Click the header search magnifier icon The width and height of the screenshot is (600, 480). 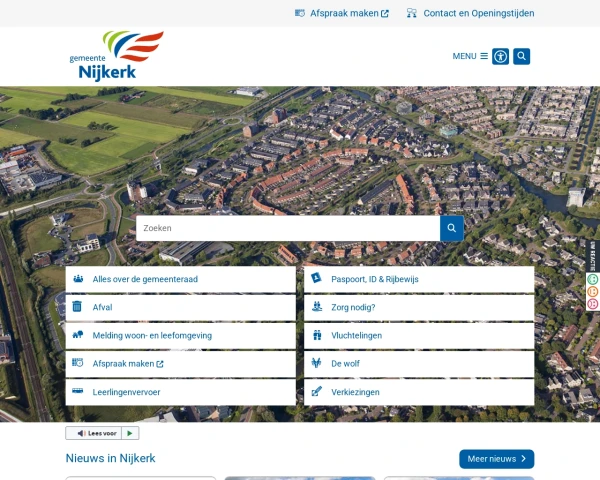522,57
